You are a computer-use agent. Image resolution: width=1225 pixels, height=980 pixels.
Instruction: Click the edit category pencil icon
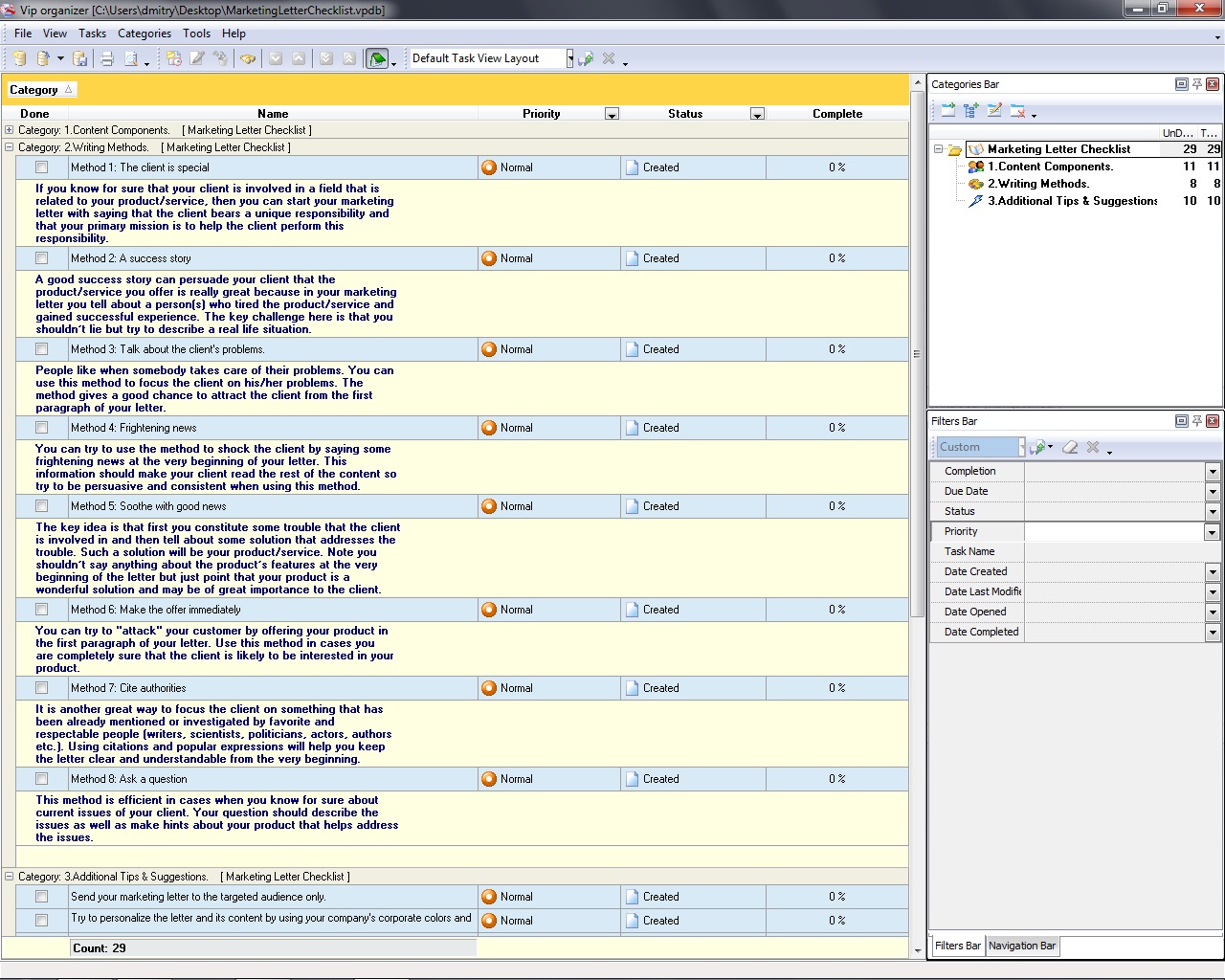click(x=994, y=111)
